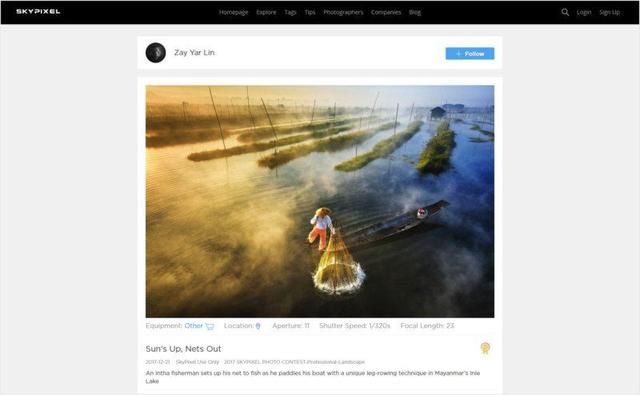Viewport: 640px width, 395px height.
Task: Click the Other equipment link
Action: tap(193, 326)
